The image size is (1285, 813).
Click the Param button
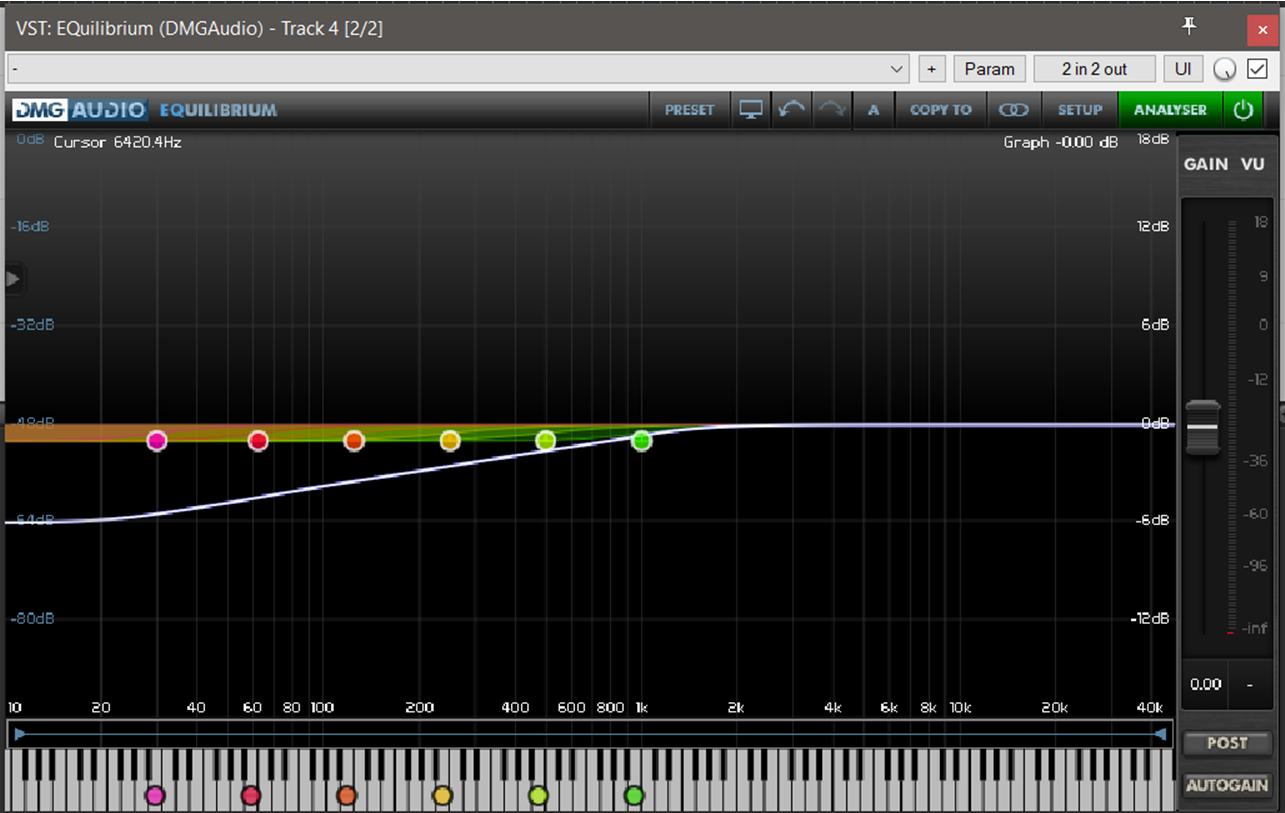coord(990,69)
